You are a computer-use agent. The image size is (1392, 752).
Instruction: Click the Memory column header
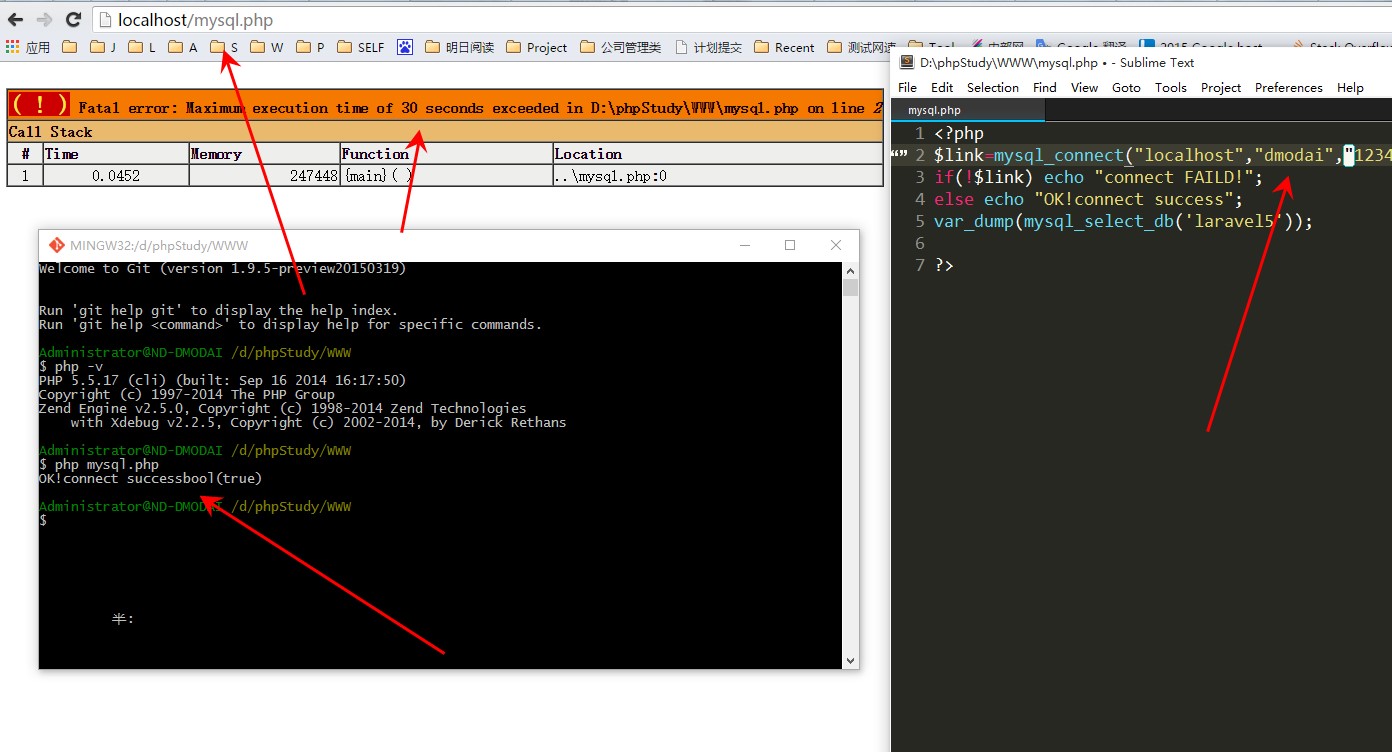[x=264, y=154]
